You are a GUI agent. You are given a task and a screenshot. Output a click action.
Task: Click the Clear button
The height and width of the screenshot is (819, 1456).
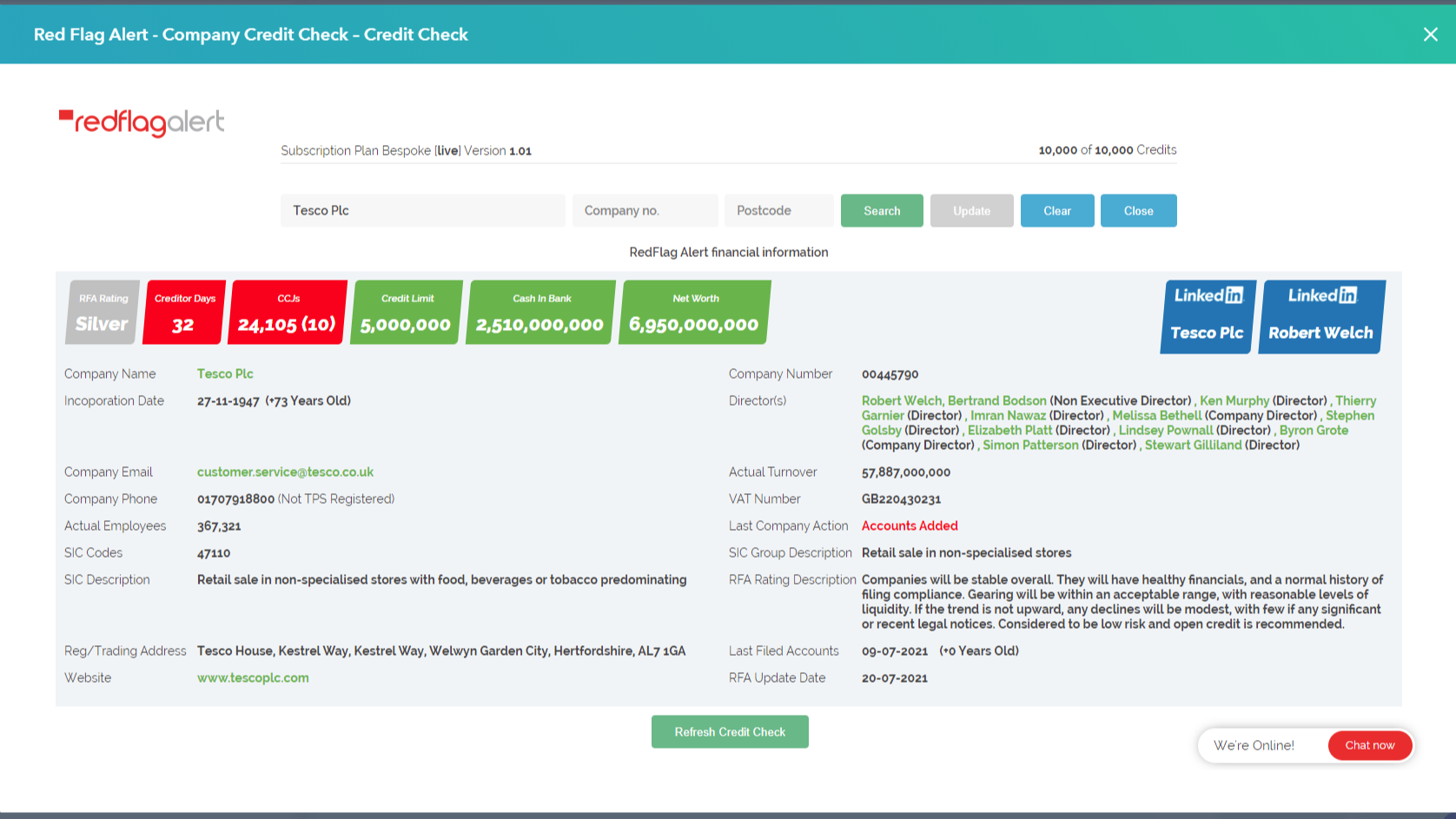coord(1057,210)
